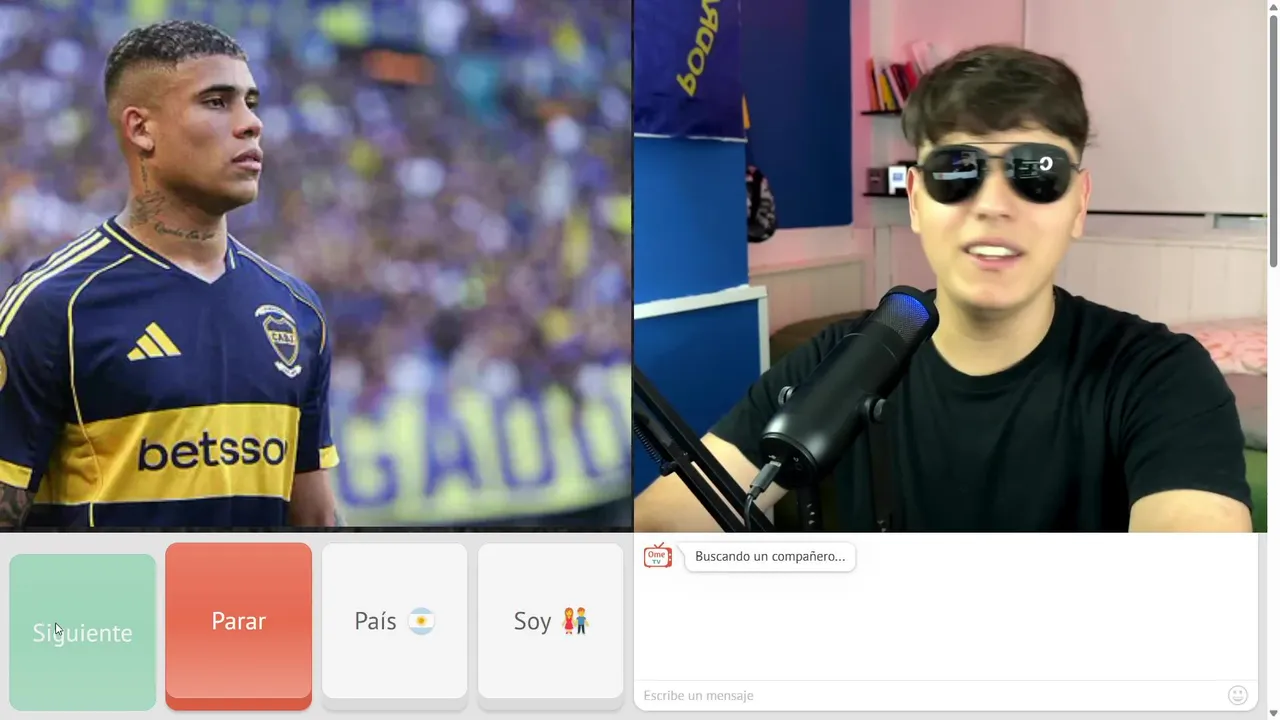Click your own webcam video
Viewport: 1280px width, 720px height.
[950, 265]
